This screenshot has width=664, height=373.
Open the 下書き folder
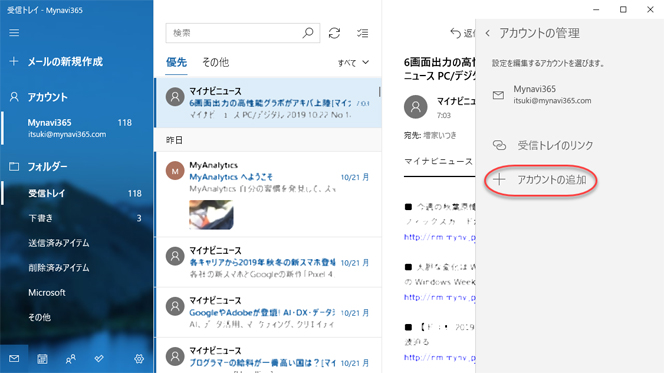76,218
